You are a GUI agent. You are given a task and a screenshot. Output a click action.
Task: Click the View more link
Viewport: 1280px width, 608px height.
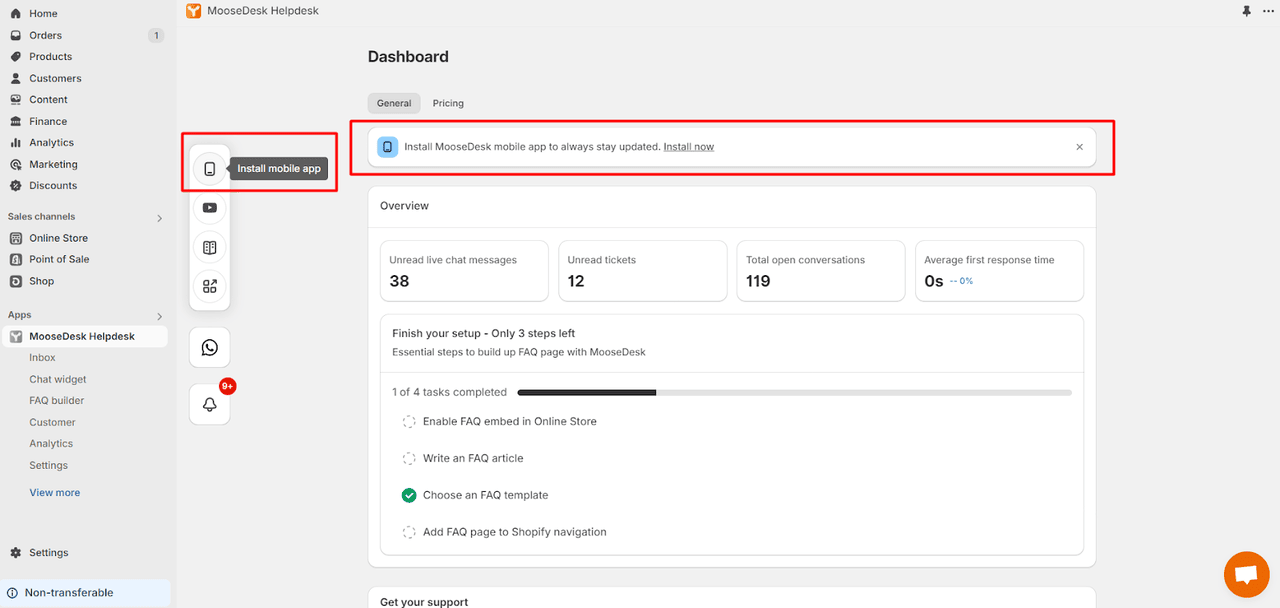[x=55, y=492]
